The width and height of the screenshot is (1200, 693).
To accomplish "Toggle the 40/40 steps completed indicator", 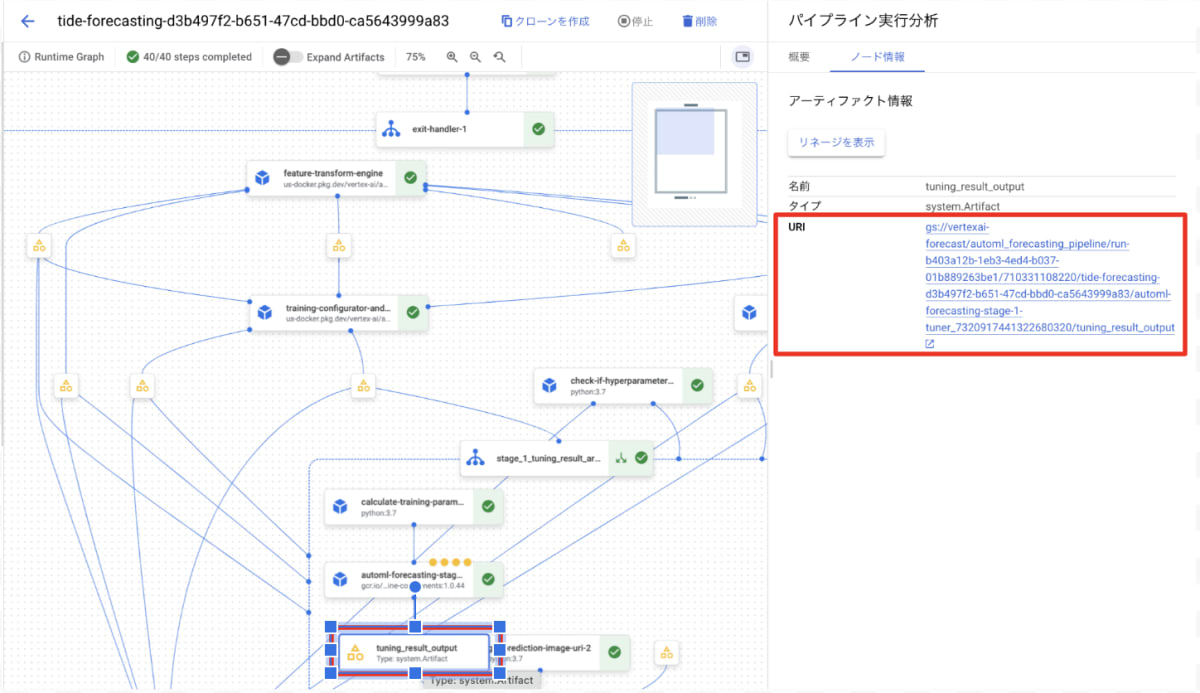I will point(188,57).
